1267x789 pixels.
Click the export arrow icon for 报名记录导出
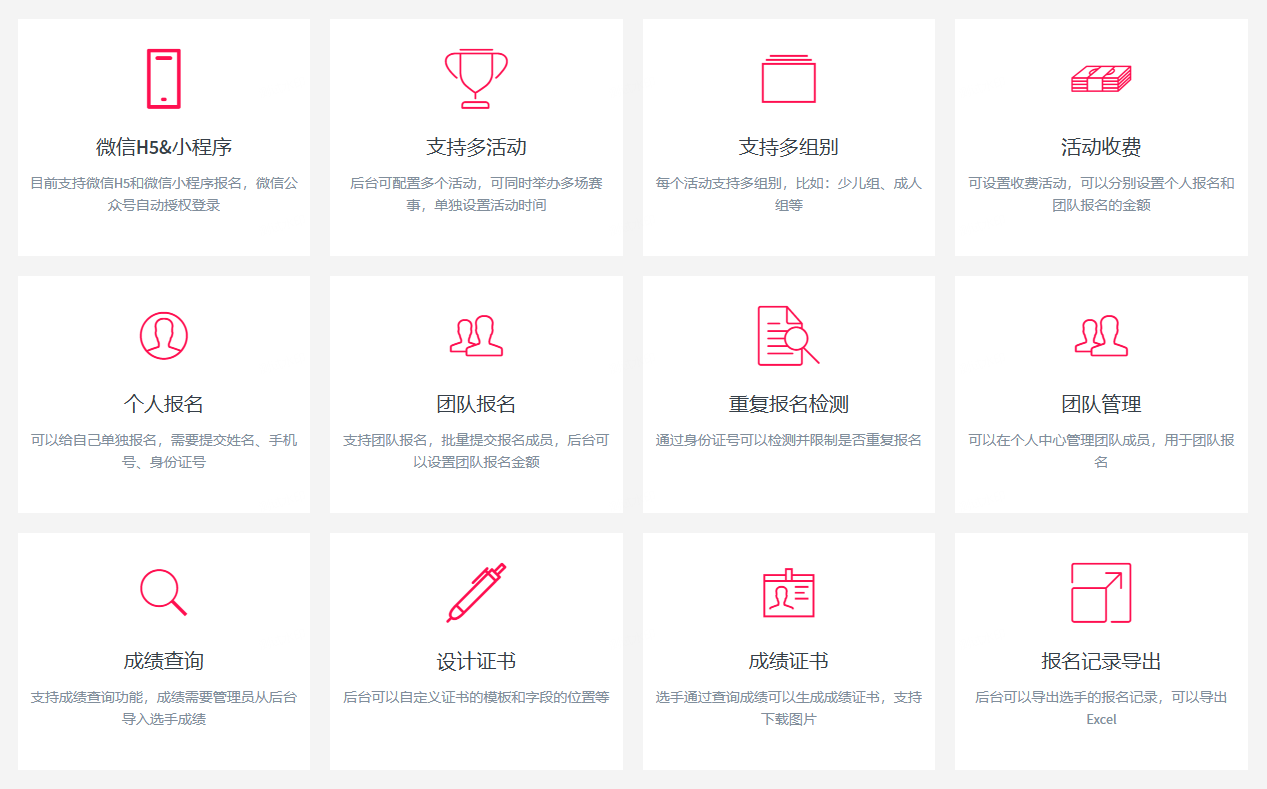(1101, 592)
